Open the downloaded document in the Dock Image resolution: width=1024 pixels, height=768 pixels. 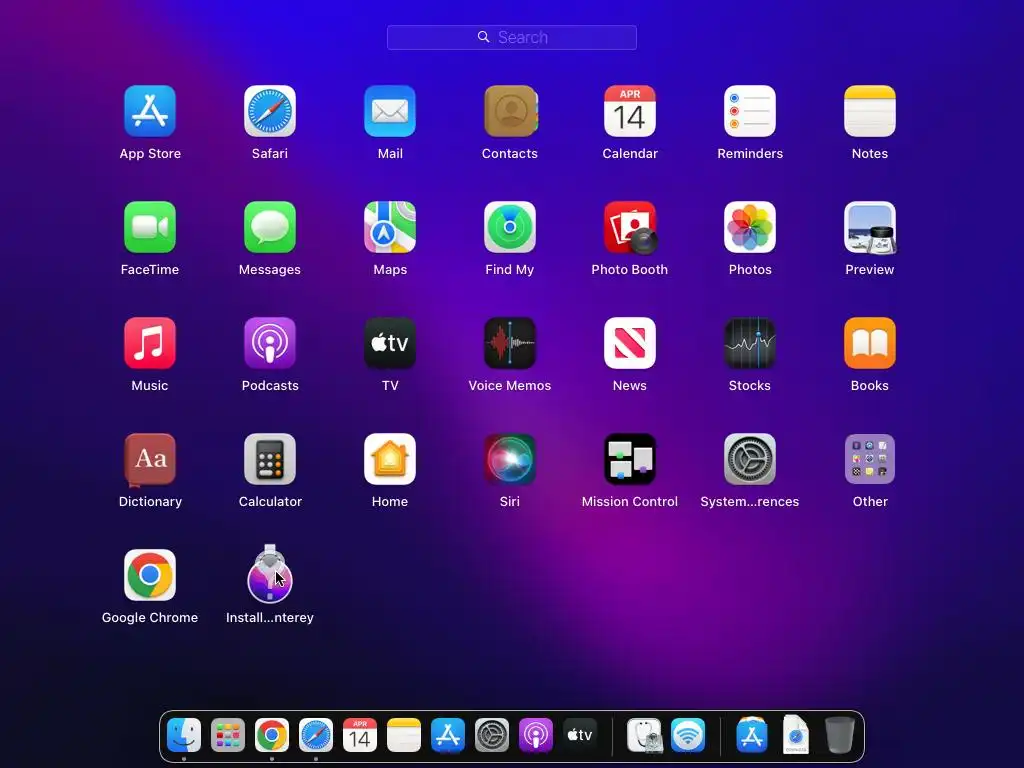pyautogui.click(x=795, y=735)
